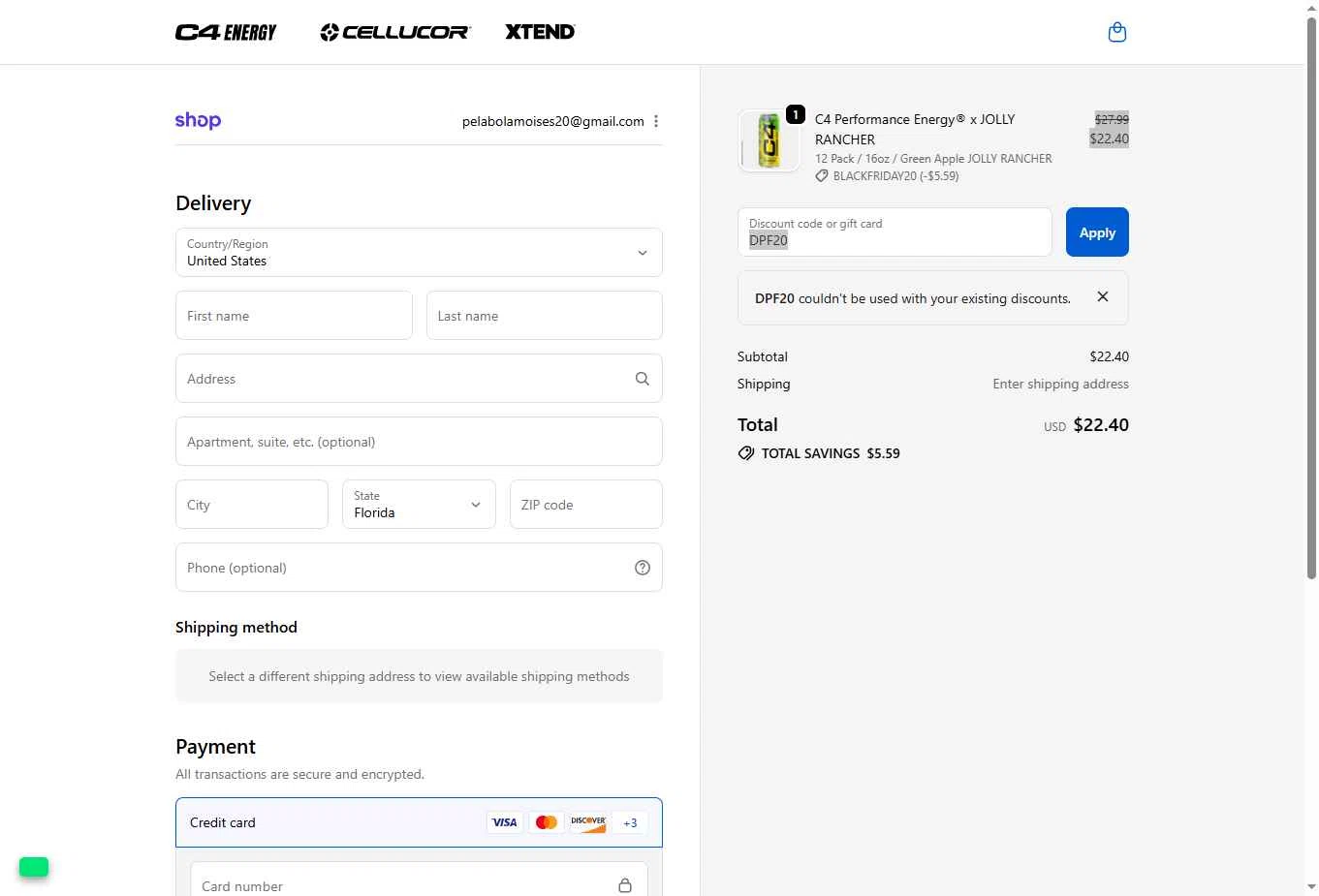This screenshot has width=1319, height=896.
Task: Click the scrollbar down arrow
Action: coord(1311,886)
